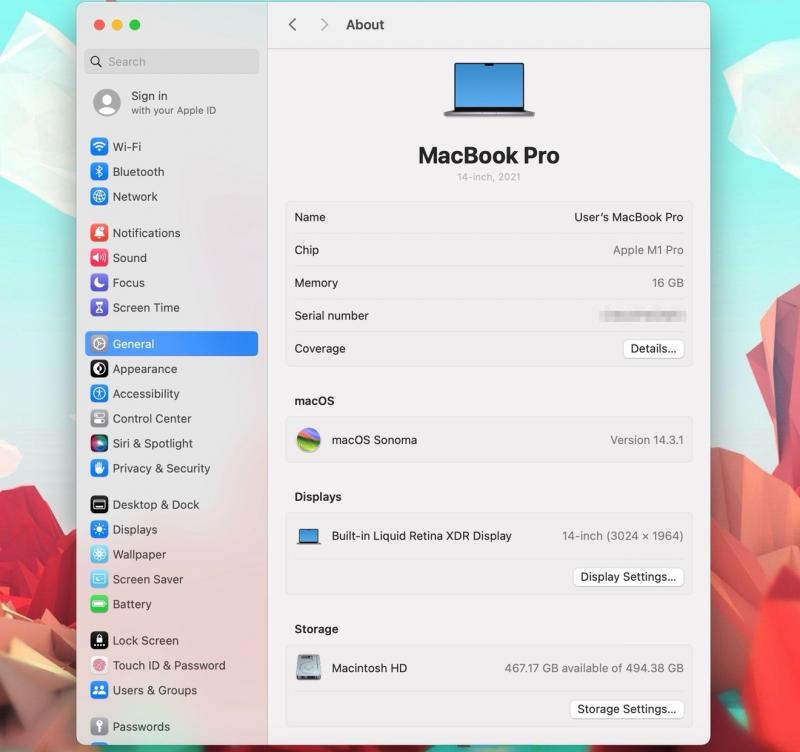This screenshot has height=752, width=800.
Task: Click the Lock Screen icon
Action: 99,640
